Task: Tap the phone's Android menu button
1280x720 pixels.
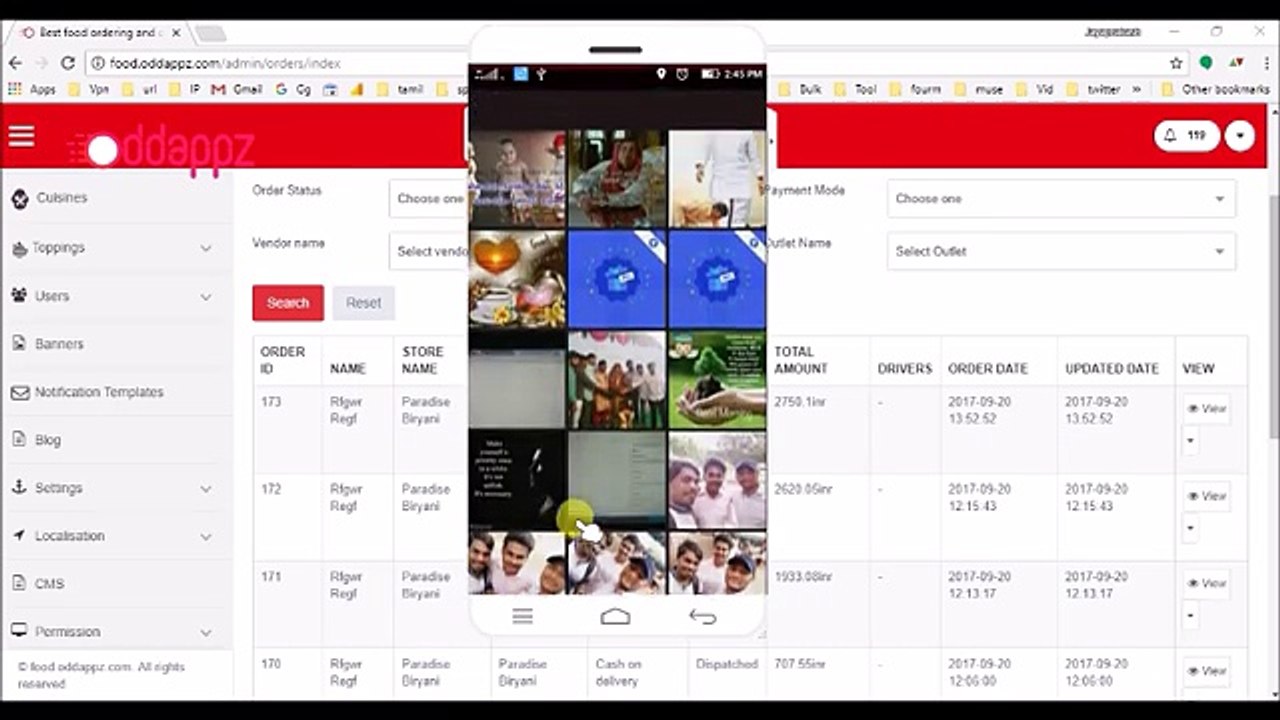Action: click(522, 617)
